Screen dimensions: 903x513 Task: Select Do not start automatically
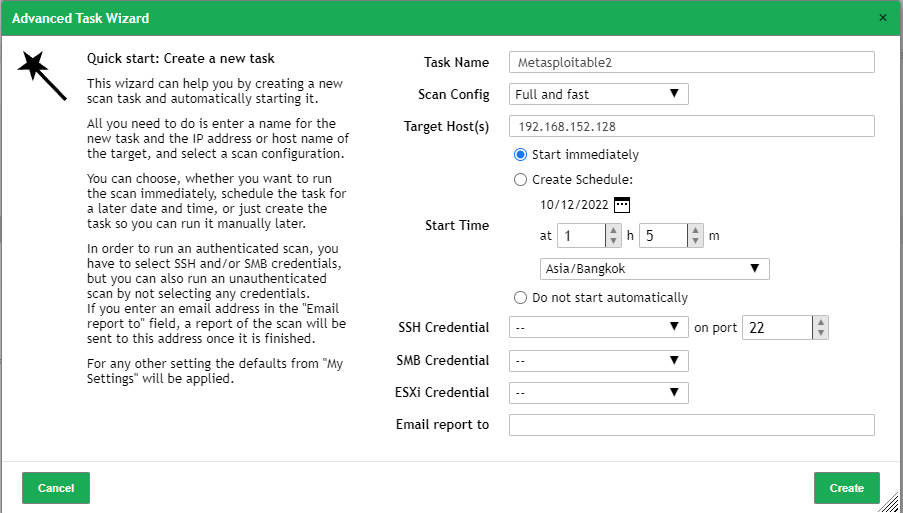tap(520, 298)
